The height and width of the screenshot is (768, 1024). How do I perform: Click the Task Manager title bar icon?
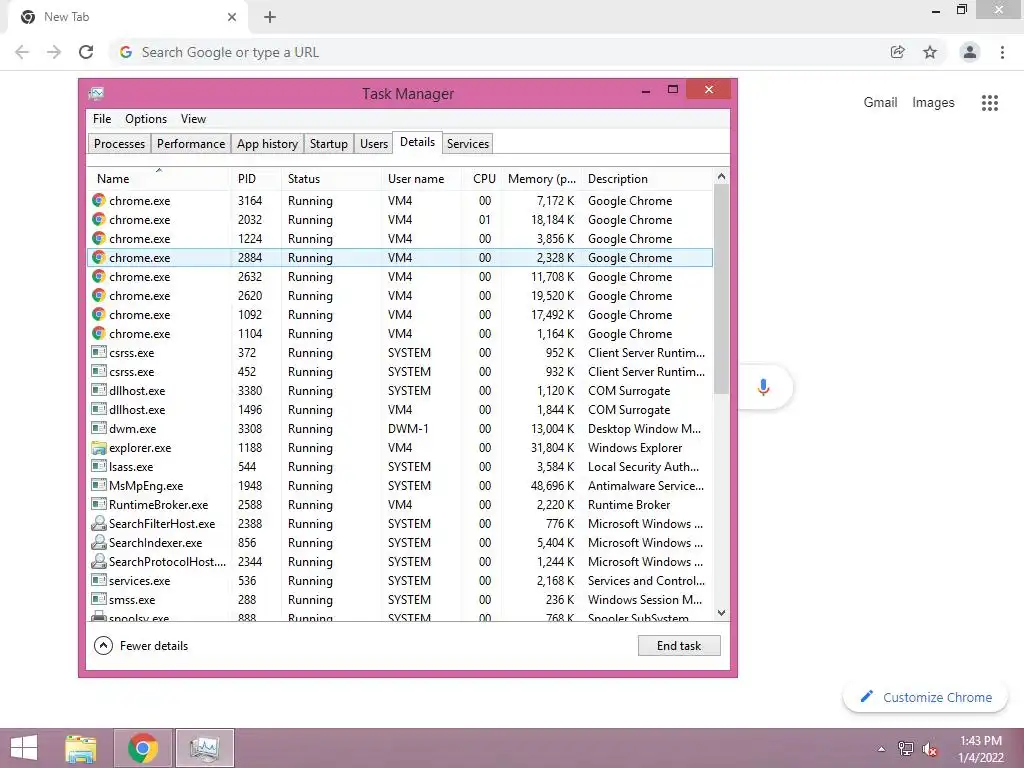click(97, 93)
